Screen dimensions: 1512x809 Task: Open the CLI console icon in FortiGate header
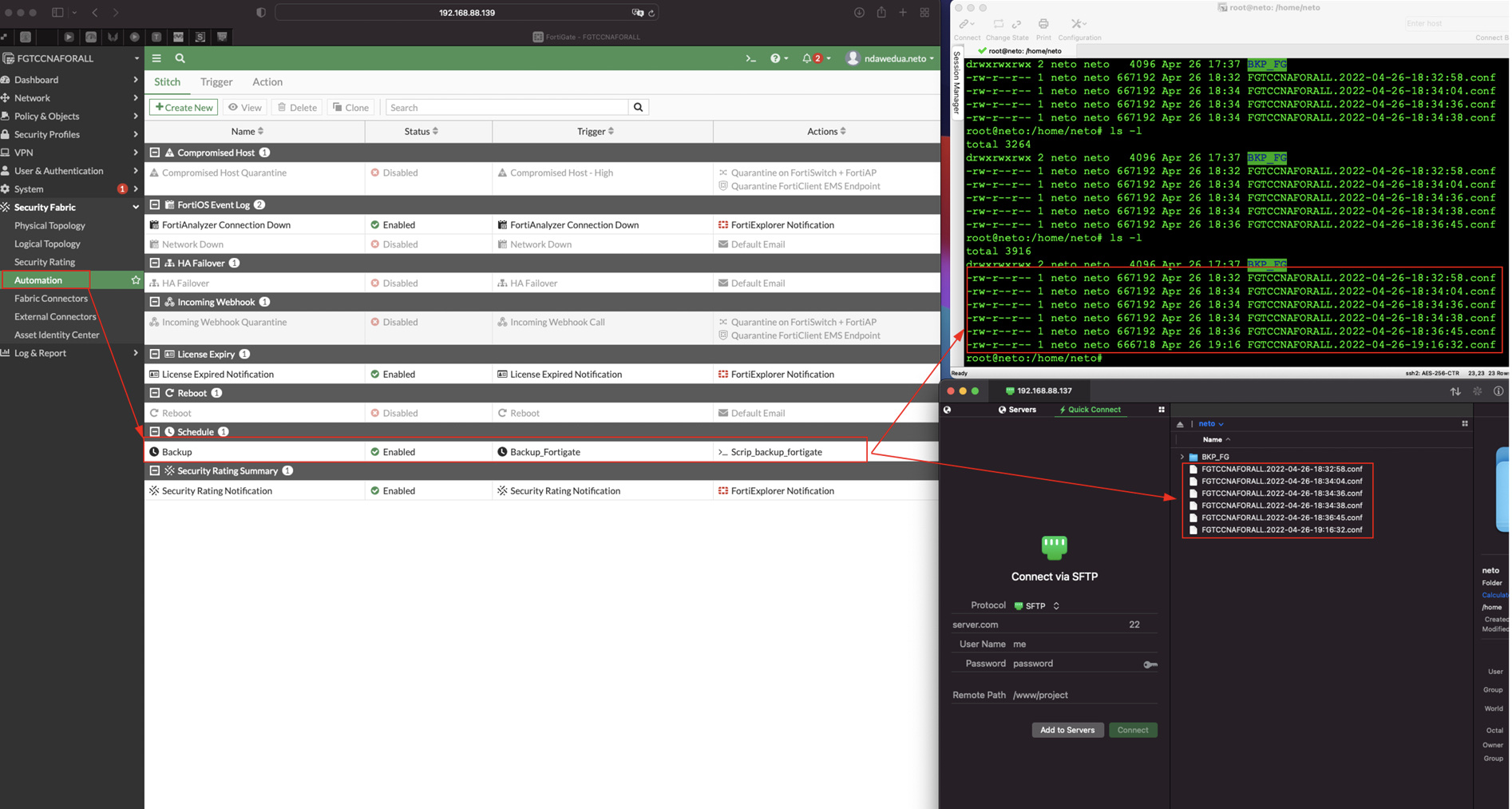coord(750,58)
